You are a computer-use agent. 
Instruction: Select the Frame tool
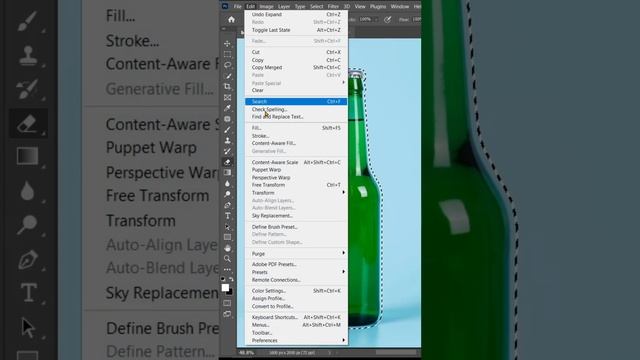[227, 97]
